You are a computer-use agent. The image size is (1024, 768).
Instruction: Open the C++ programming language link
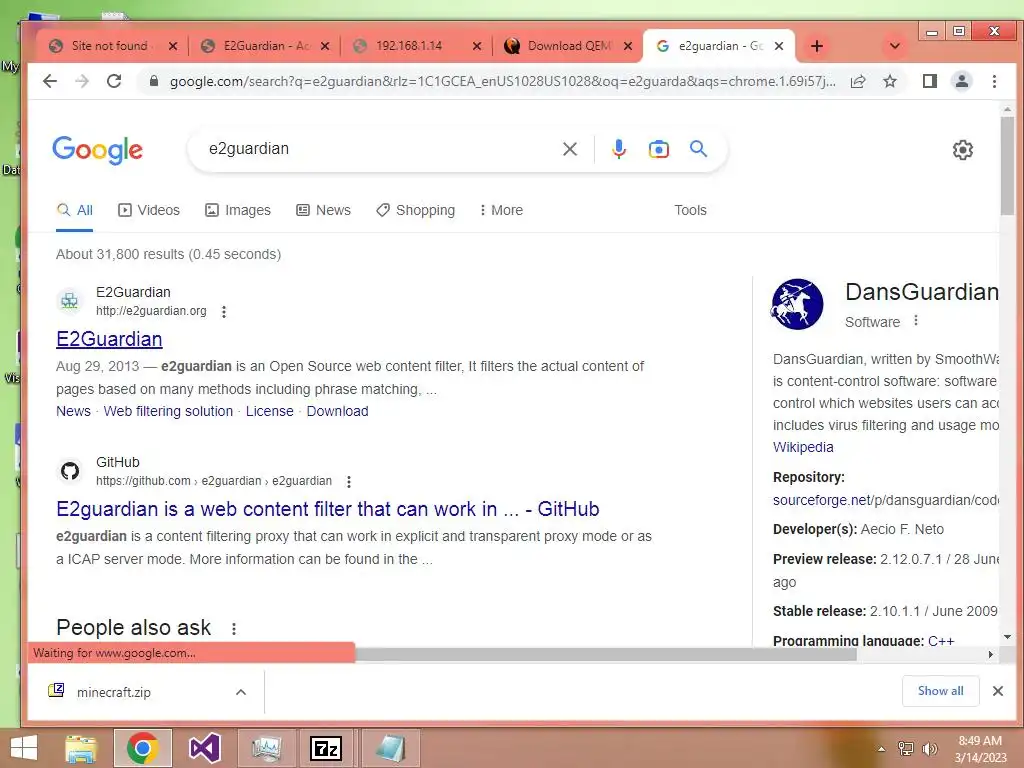coord(941,641)
